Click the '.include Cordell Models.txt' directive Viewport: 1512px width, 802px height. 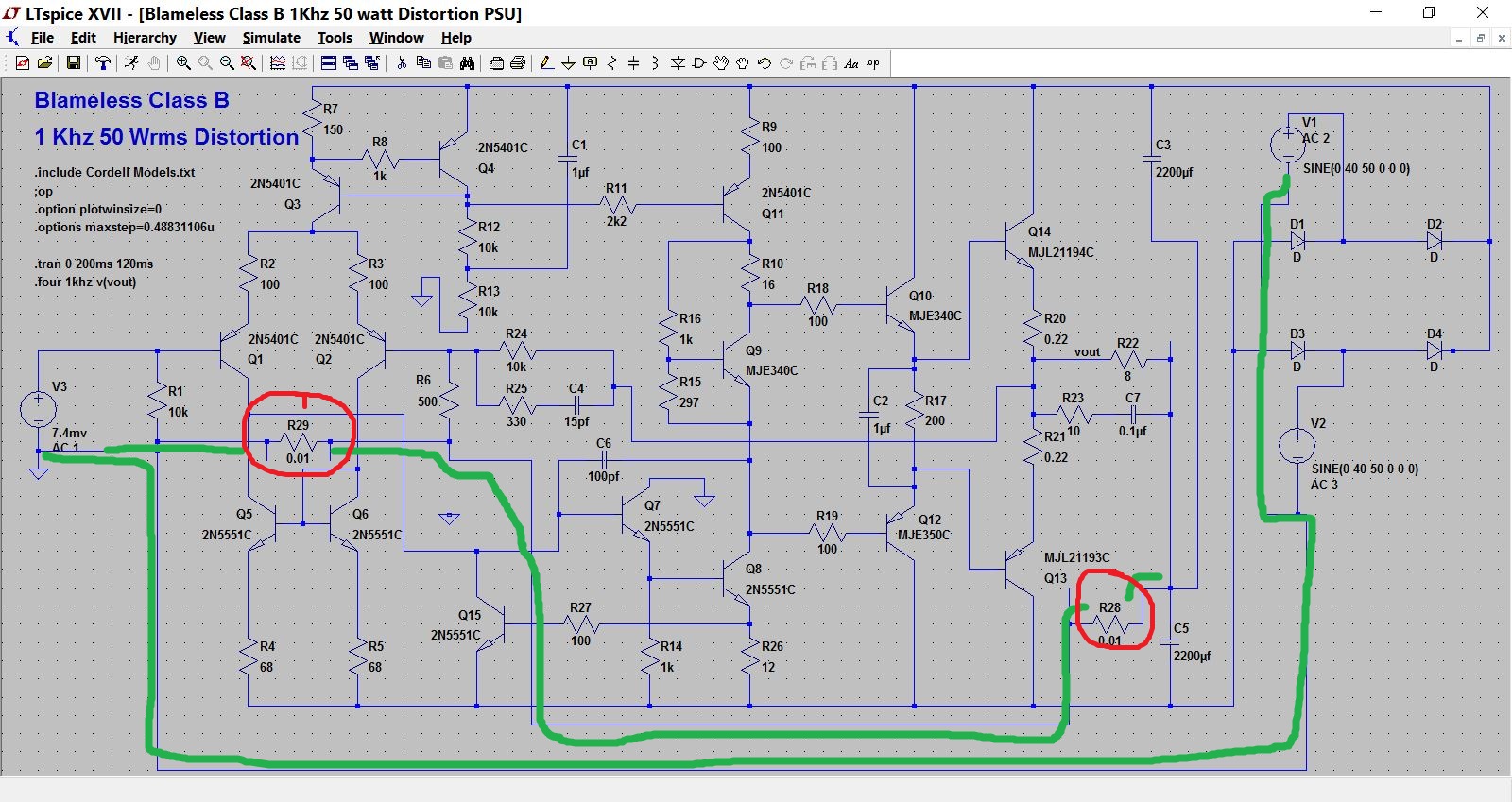tap(114, 172)
